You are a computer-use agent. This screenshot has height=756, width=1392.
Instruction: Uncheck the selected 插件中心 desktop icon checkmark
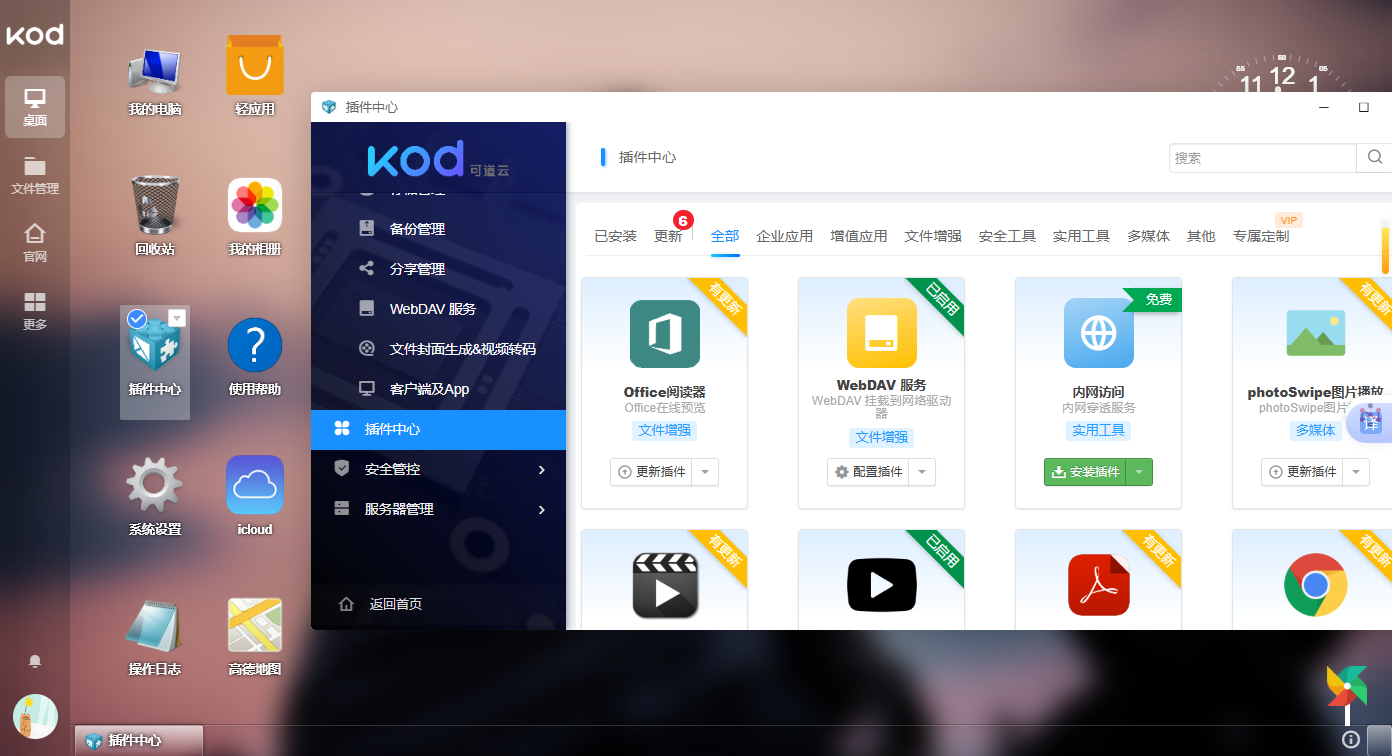137,318
